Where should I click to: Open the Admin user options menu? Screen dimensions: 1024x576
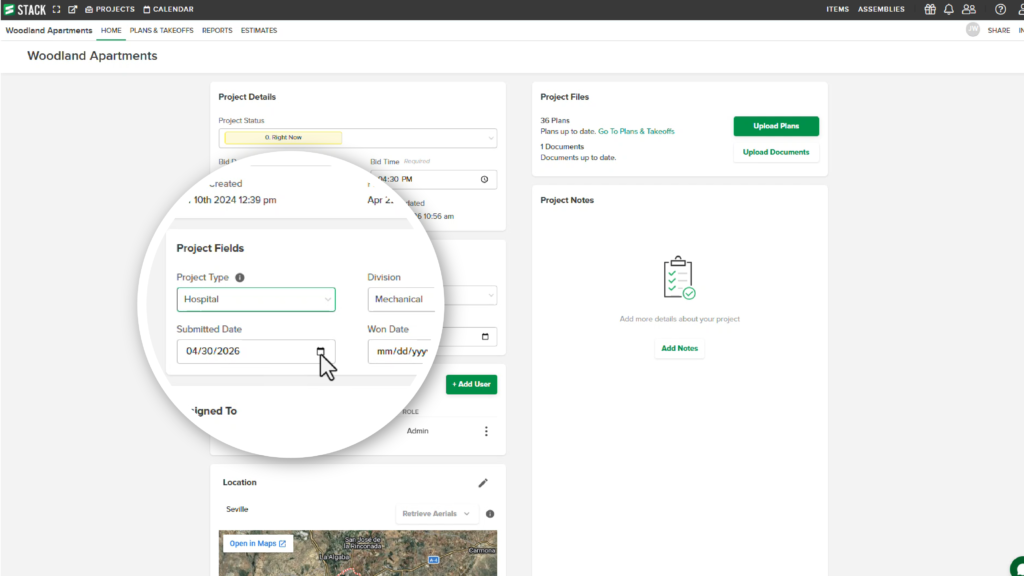486,432
